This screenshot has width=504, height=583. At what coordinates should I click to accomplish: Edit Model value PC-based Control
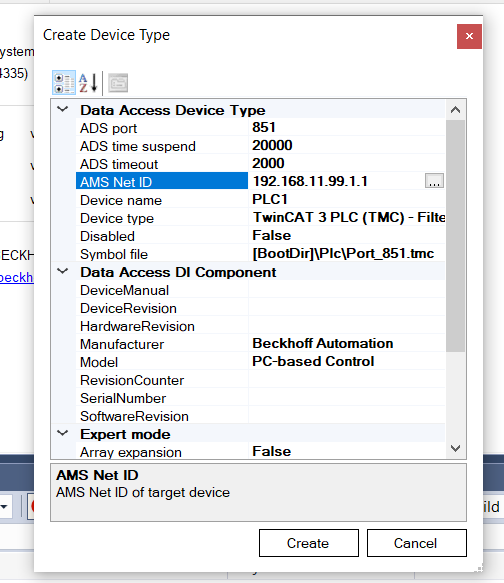coord(346,362)
